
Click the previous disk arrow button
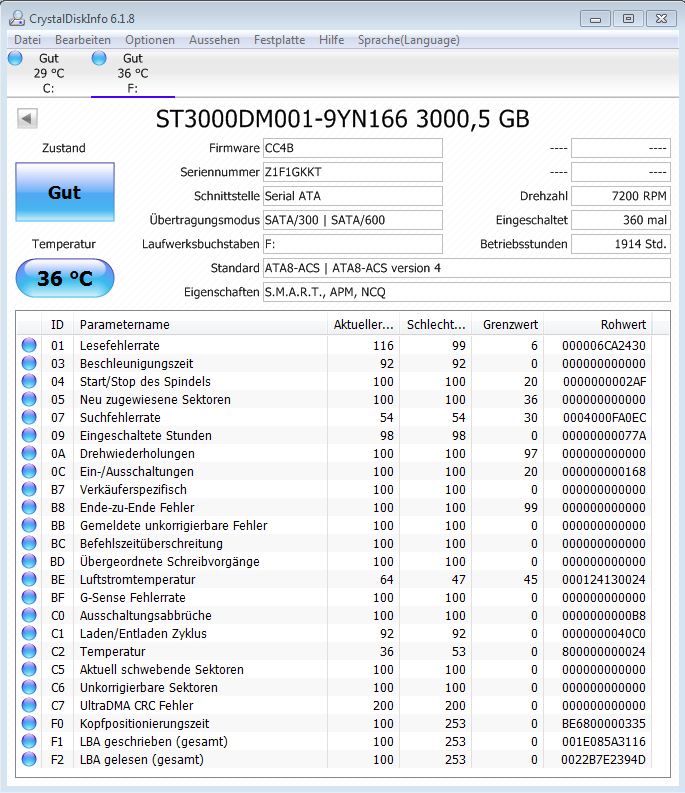pos(27,119)
